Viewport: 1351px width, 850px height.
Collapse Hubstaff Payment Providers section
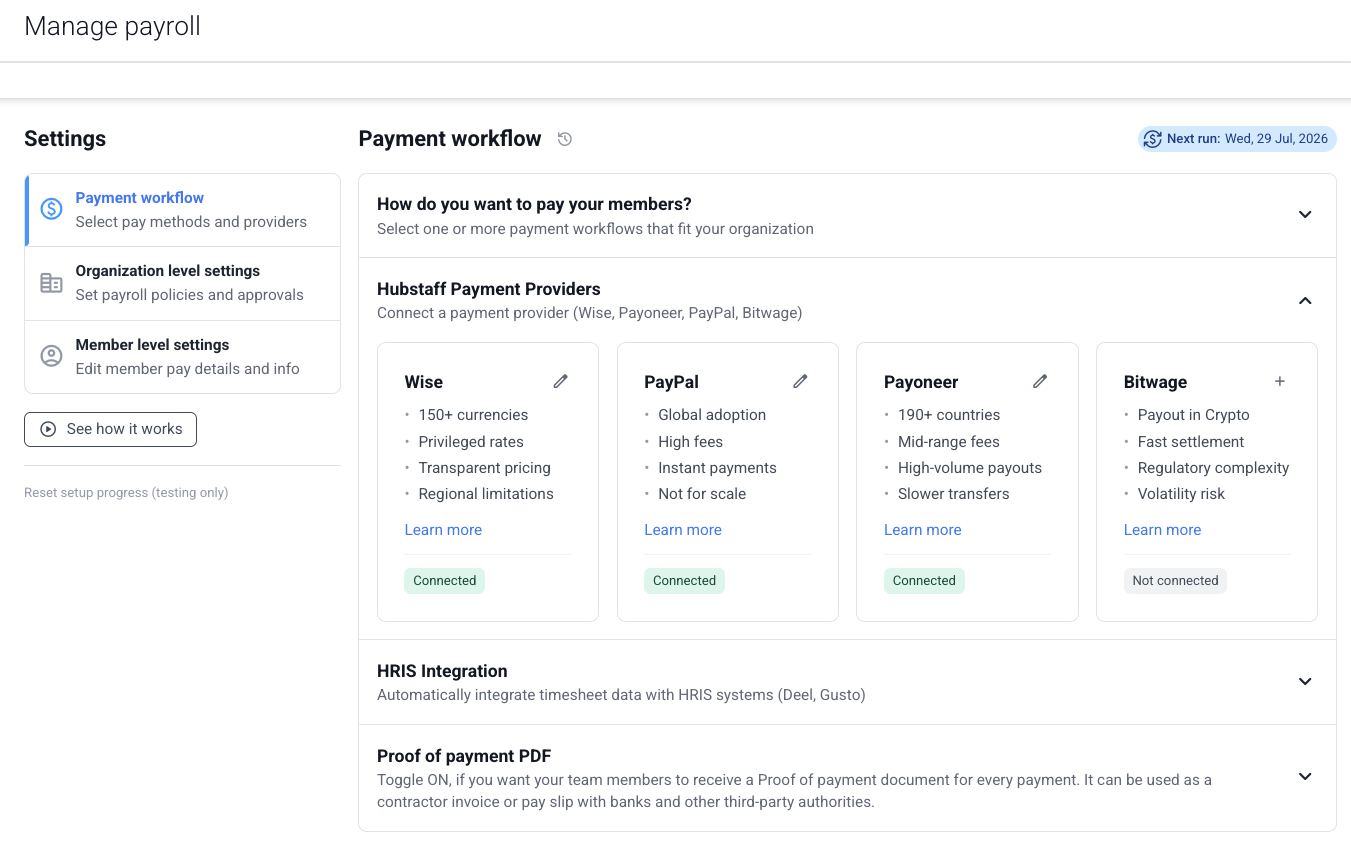click(1305, 300)
